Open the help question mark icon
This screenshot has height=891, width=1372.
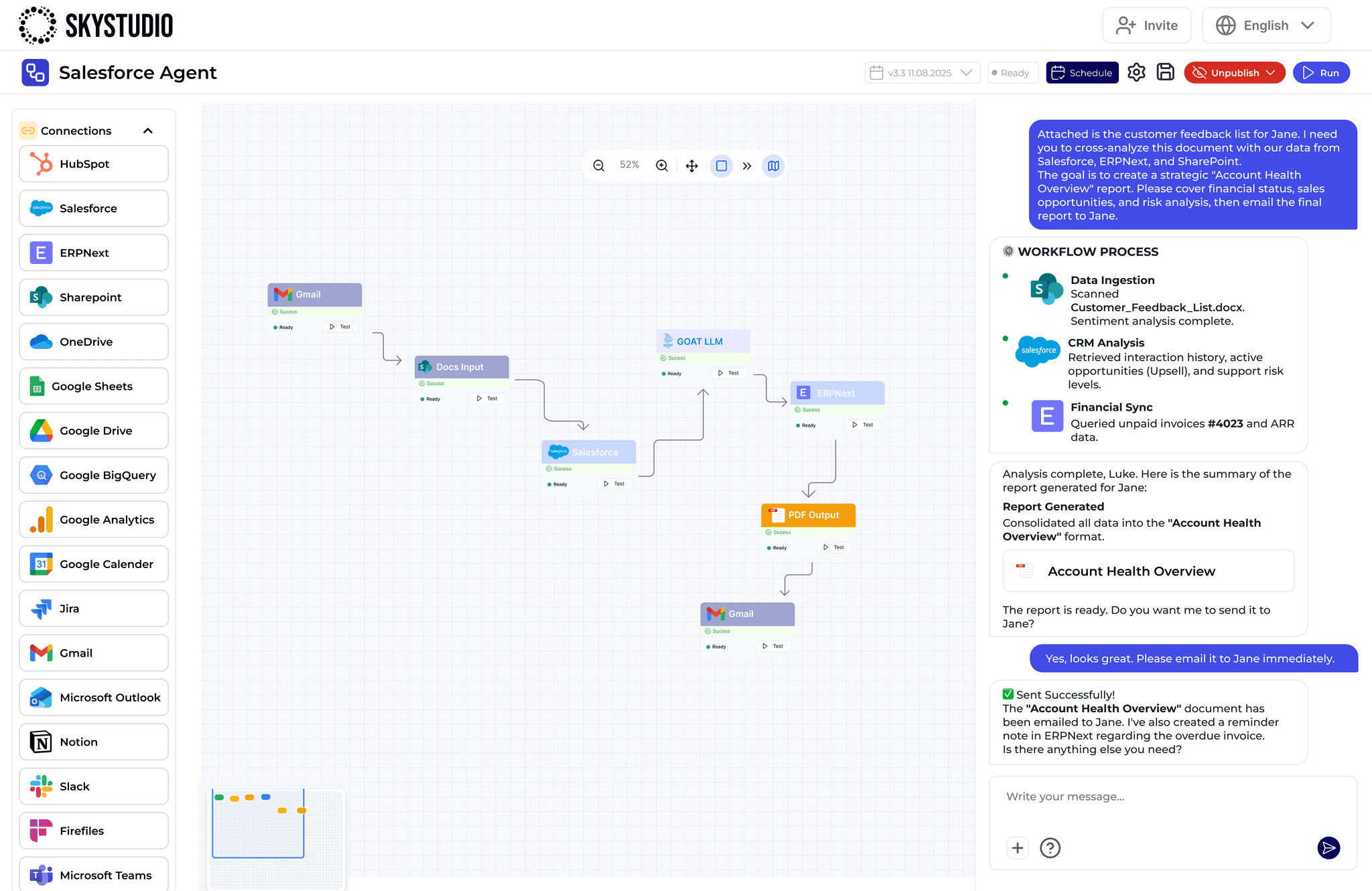[1050, 848]
